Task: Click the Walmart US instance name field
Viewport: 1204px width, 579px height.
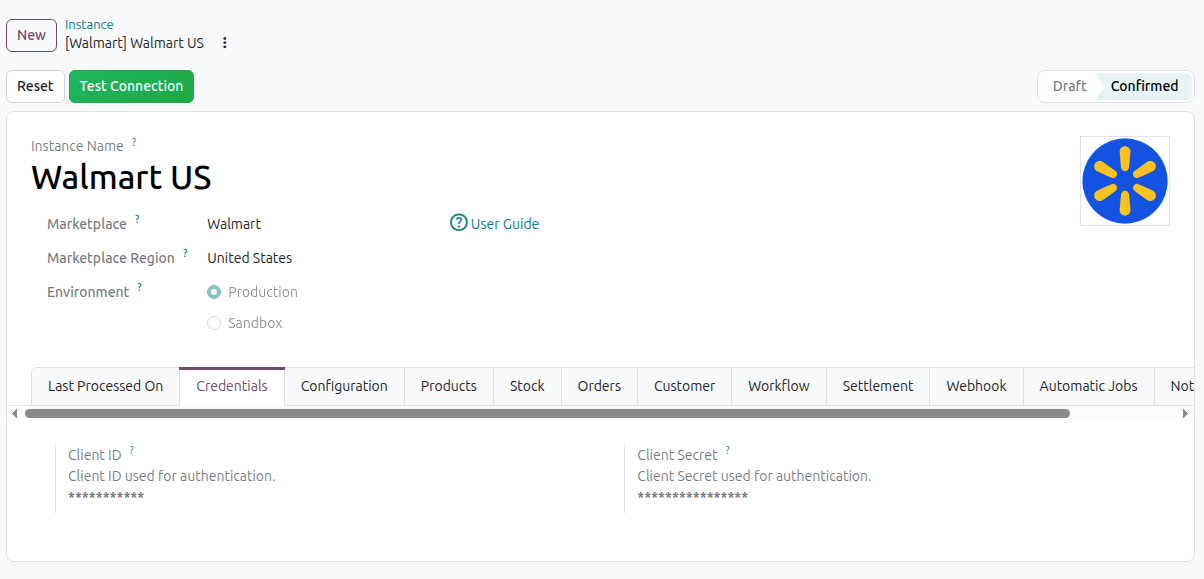Action: (x=121, y=177)
